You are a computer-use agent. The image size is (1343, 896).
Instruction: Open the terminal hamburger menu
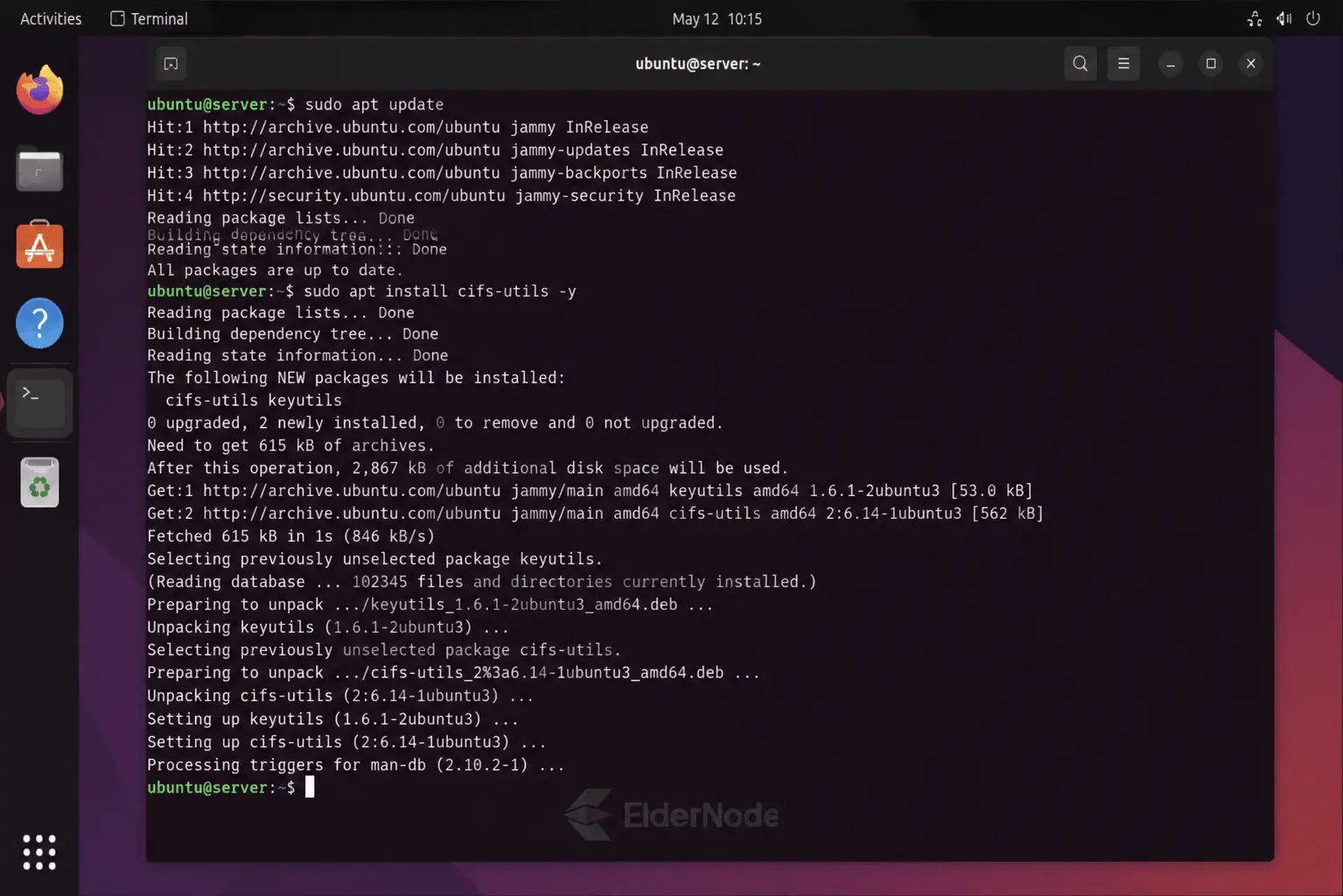[x=1123, y=64]
